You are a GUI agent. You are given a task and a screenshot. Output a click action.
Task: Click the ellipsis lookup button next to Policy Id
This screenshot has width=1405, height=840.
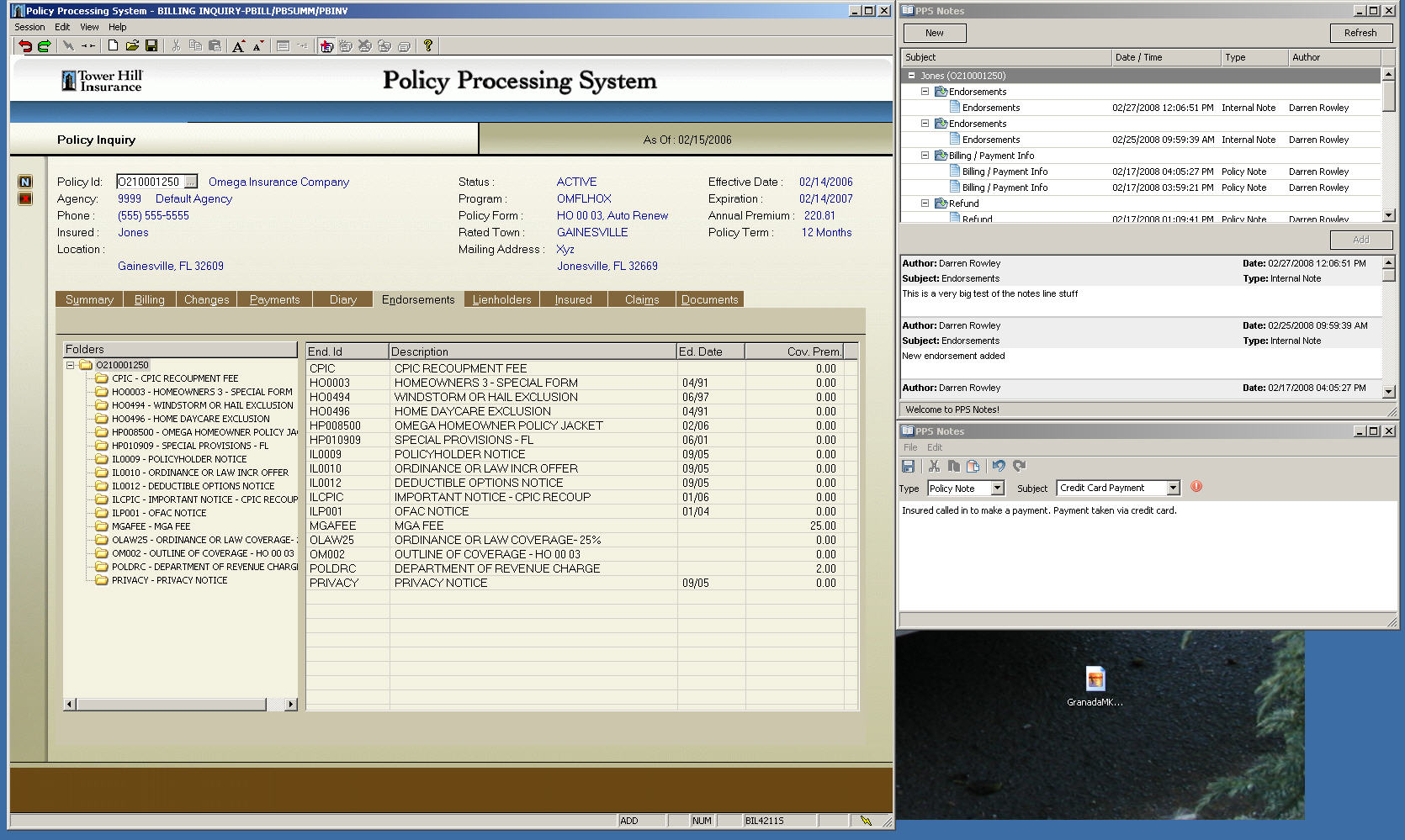(191, 182)
